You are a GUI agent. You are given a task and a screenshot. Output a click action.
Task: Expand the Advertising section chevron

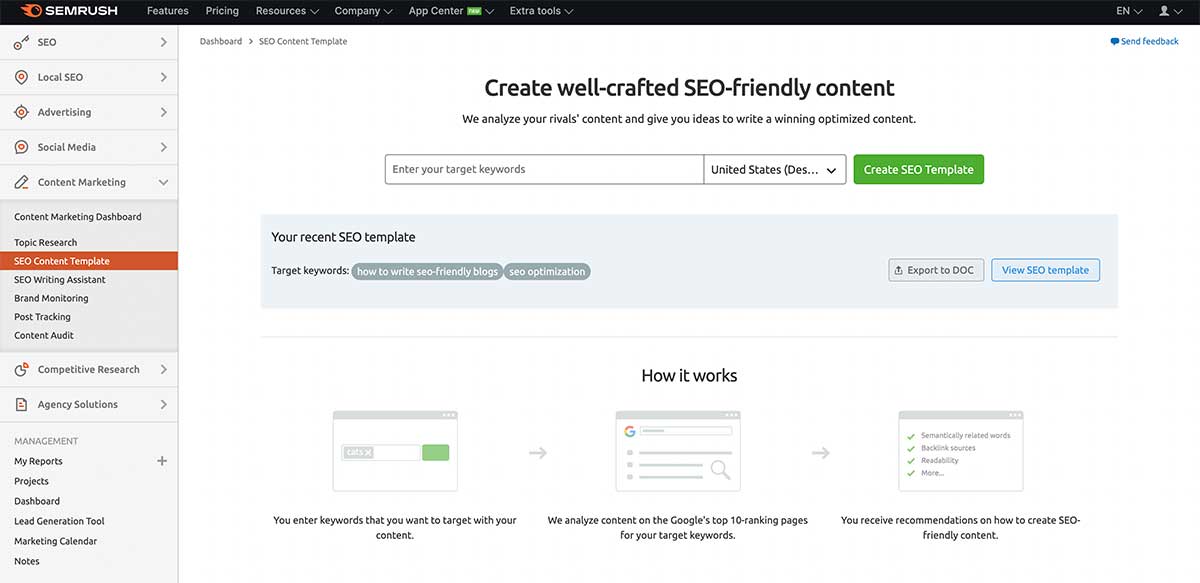163,112
